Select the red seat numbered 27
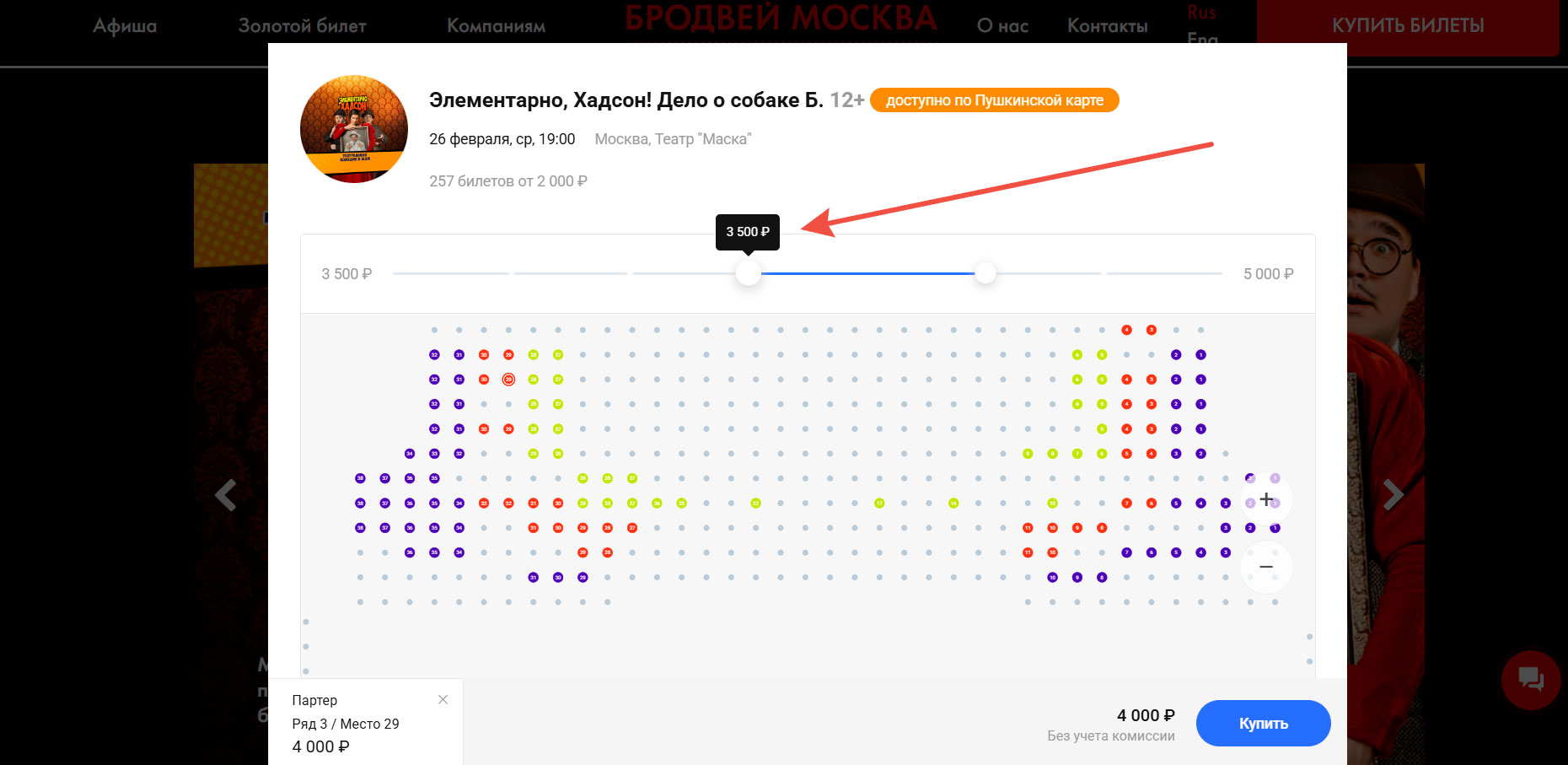This screenshot has height=765, width=1568. pos(632,528)
